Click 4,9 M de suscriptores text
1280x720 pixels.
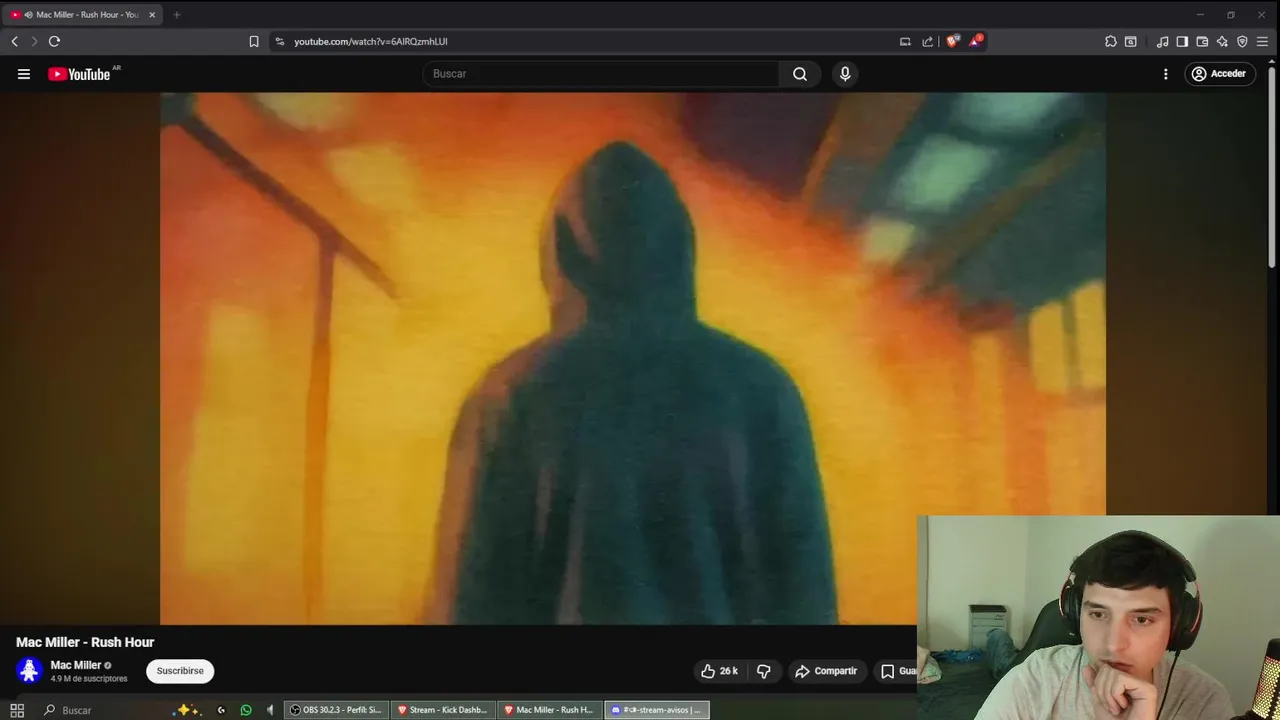89,679
